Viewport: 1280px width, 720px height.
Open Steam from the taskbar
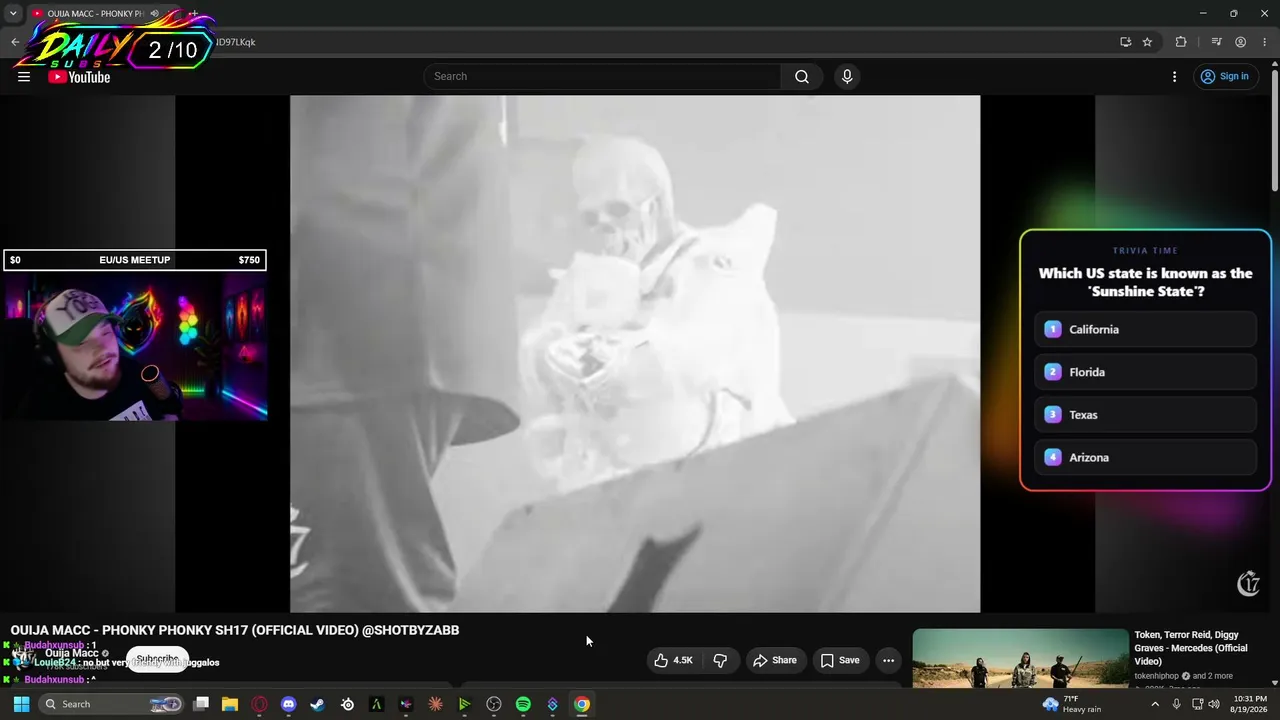pyautogui.click(x=318, y=704)
